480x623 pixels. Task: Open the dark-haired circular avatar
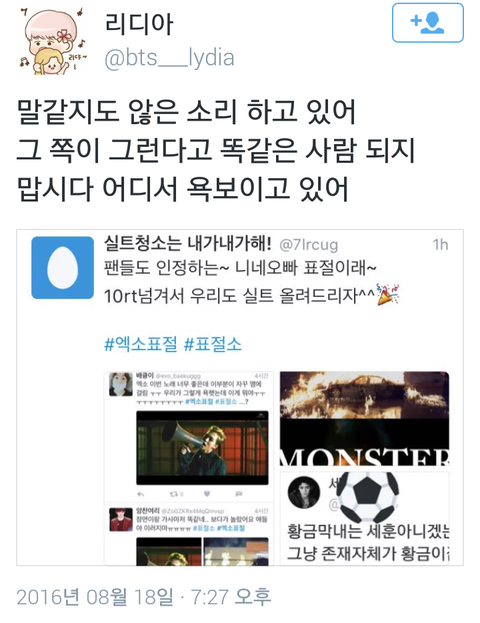click(304, 492)
